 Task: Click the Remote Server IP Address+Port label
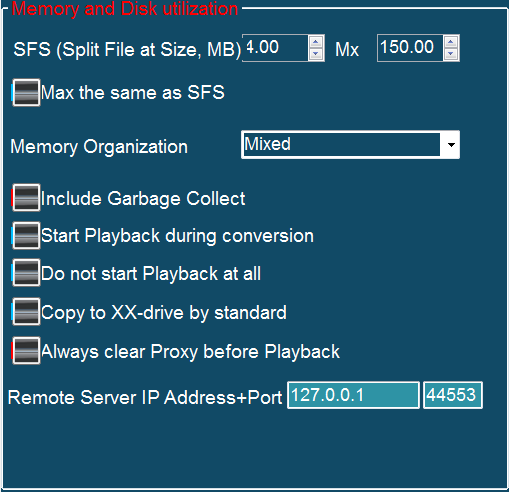coord(145,398)
